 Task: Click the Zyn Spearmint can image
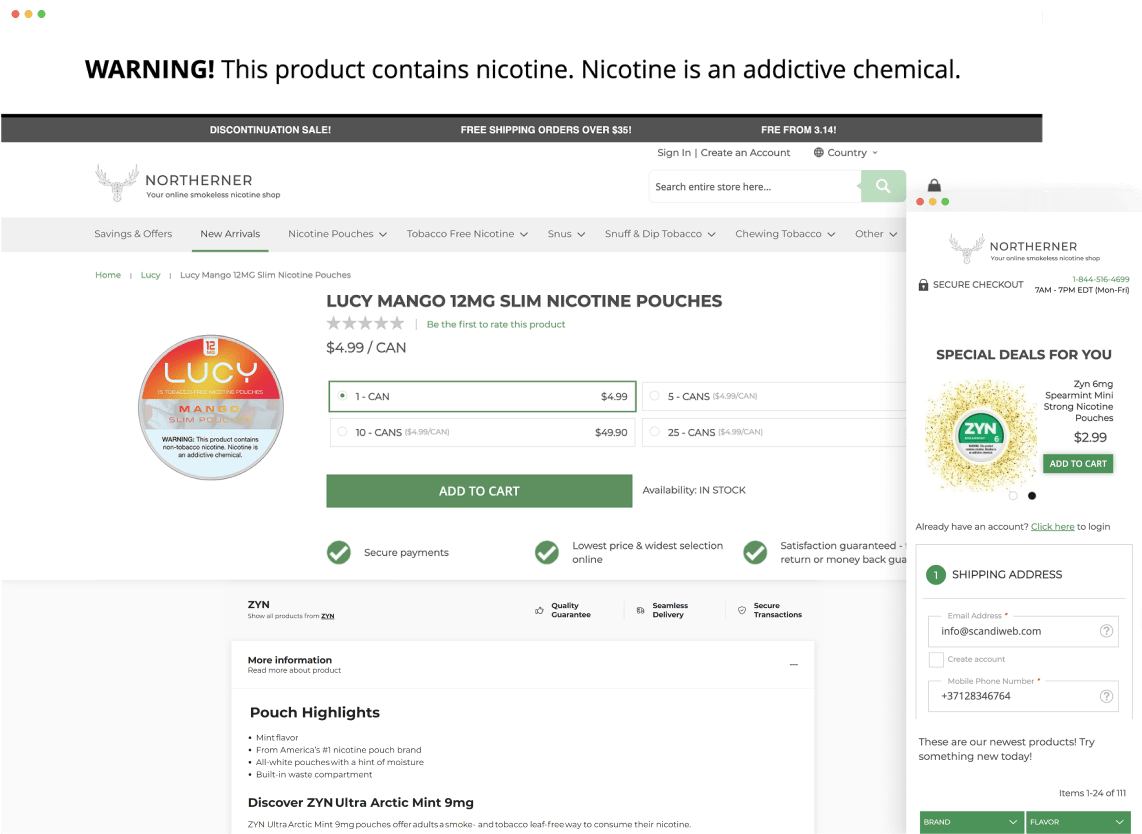click(980, 434)
